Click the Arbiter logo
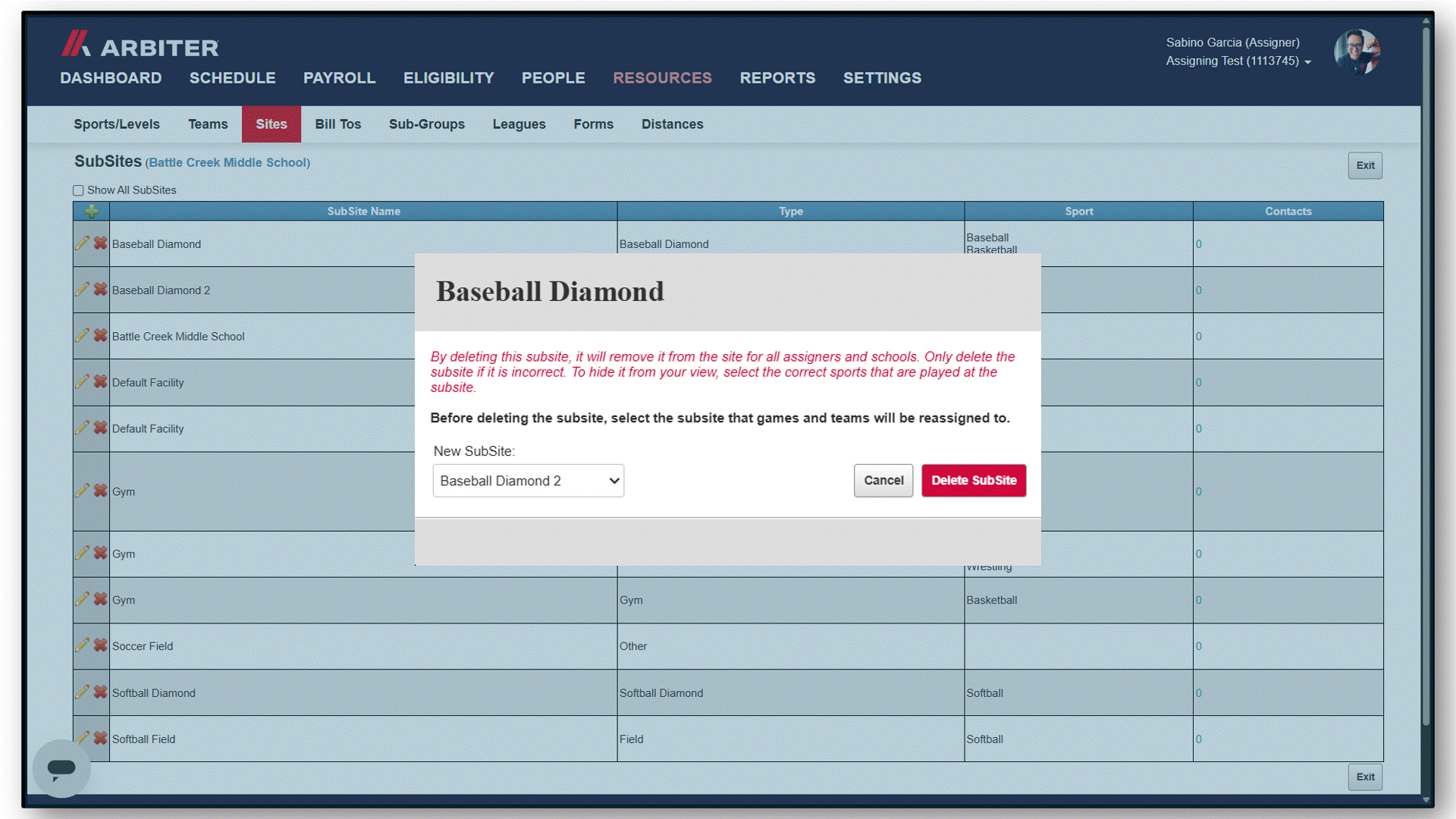This screenshot has width=1456, height=819. pos(140,44)
